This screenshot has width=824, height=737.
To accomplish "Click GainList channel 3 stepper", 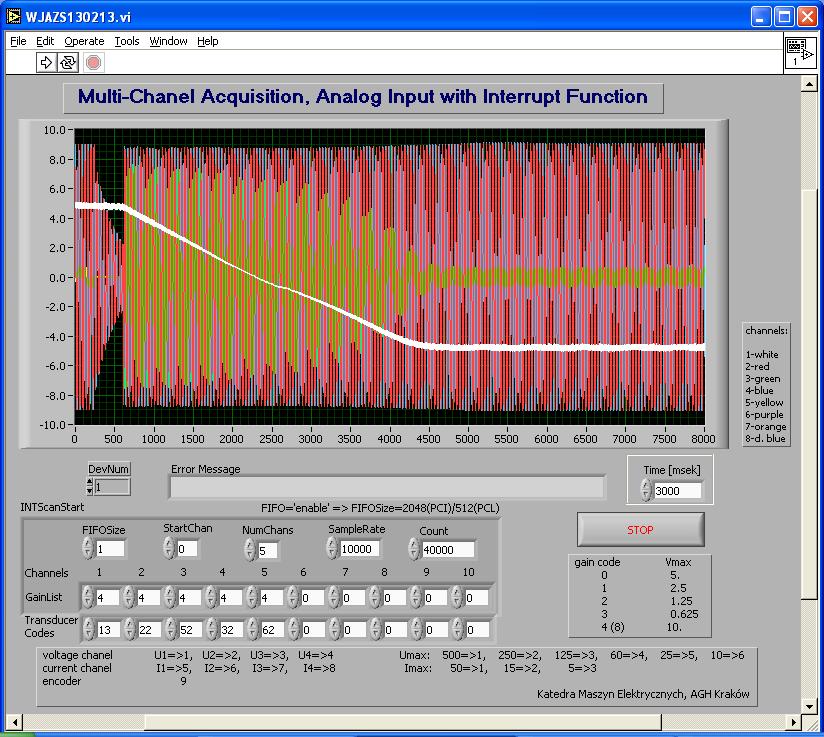I will pos(170,597).
